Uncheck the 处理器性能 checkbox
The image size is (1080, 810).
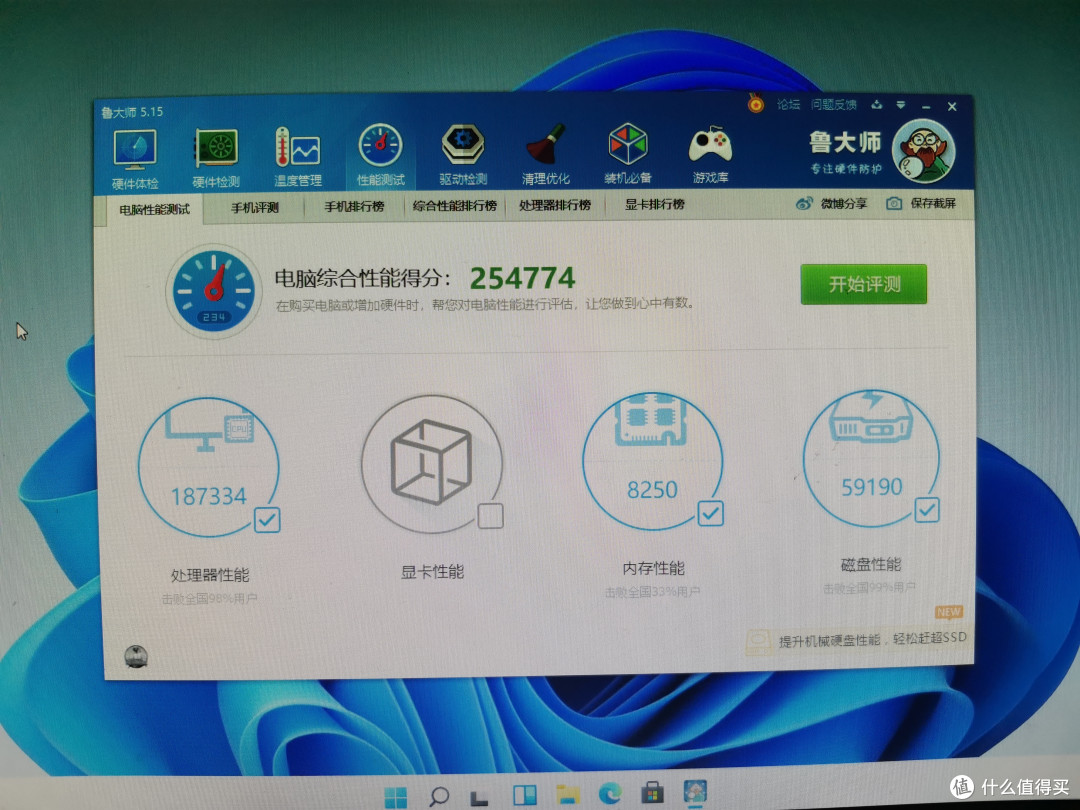pyautogui.click(x=267, y=519)
